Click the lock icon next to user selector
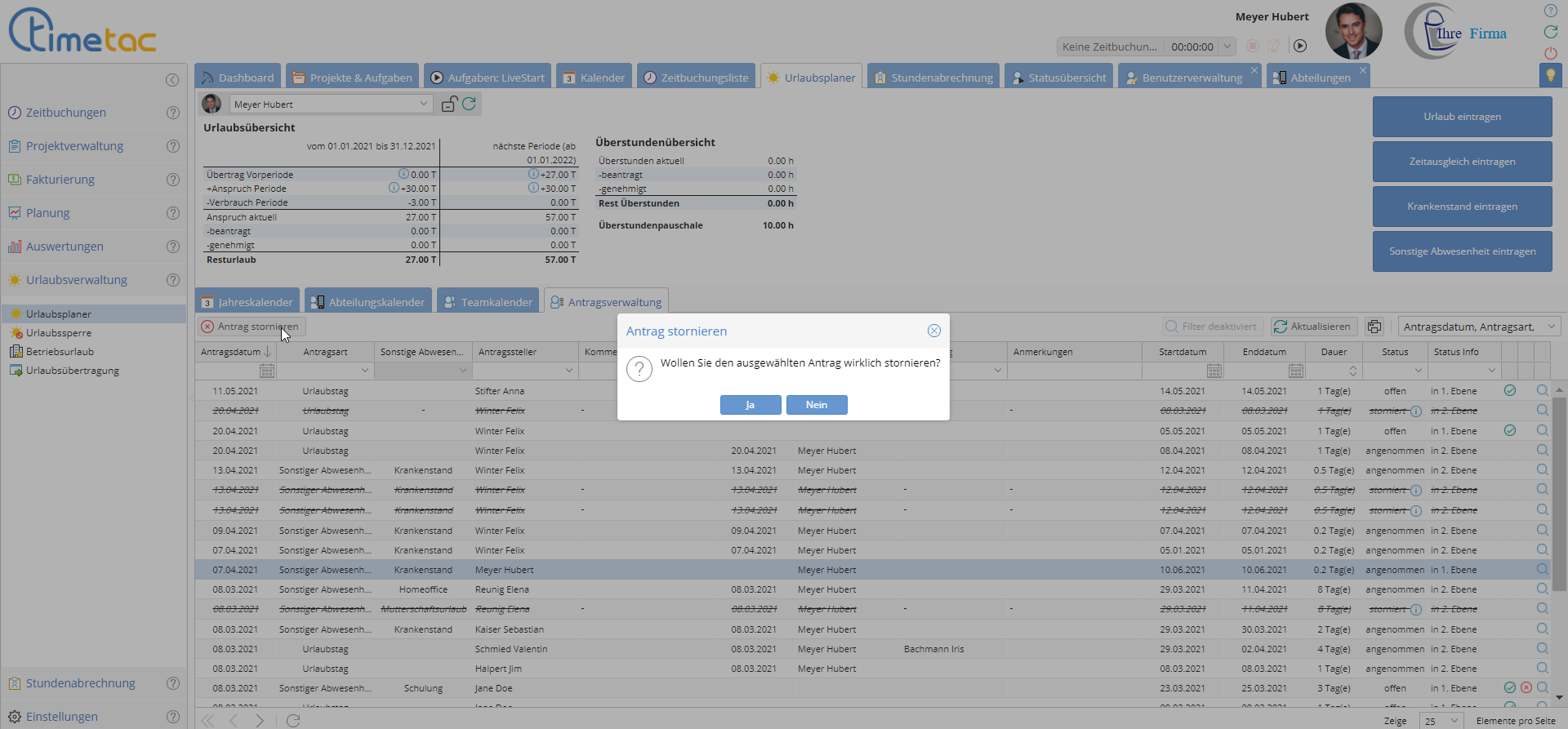This screenshot has width=1568, height=729. pyautogui.click(x=448, y=104)
